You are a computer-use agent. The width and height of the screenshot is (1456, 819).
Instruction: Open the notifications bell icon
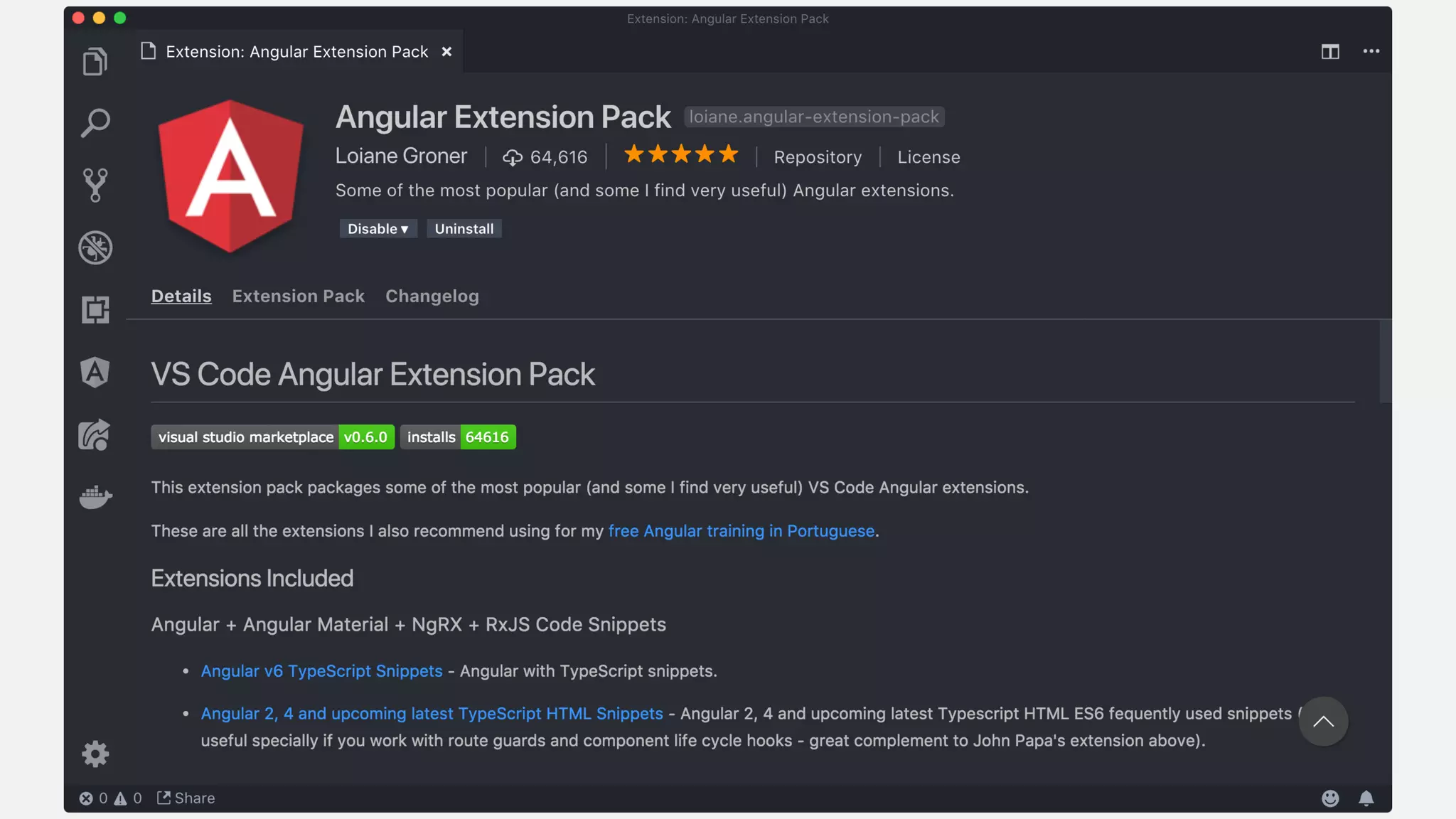[1366, 798]
